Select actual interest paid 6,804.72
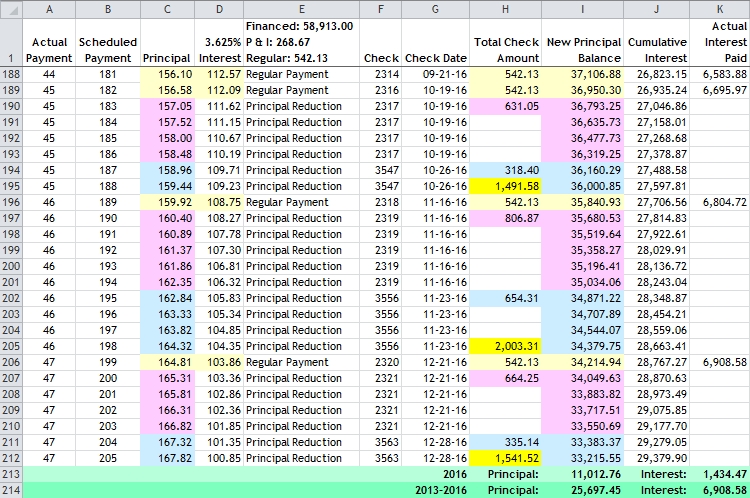The height and width of the screenshot is (498, 750). (x=720, y=202)
